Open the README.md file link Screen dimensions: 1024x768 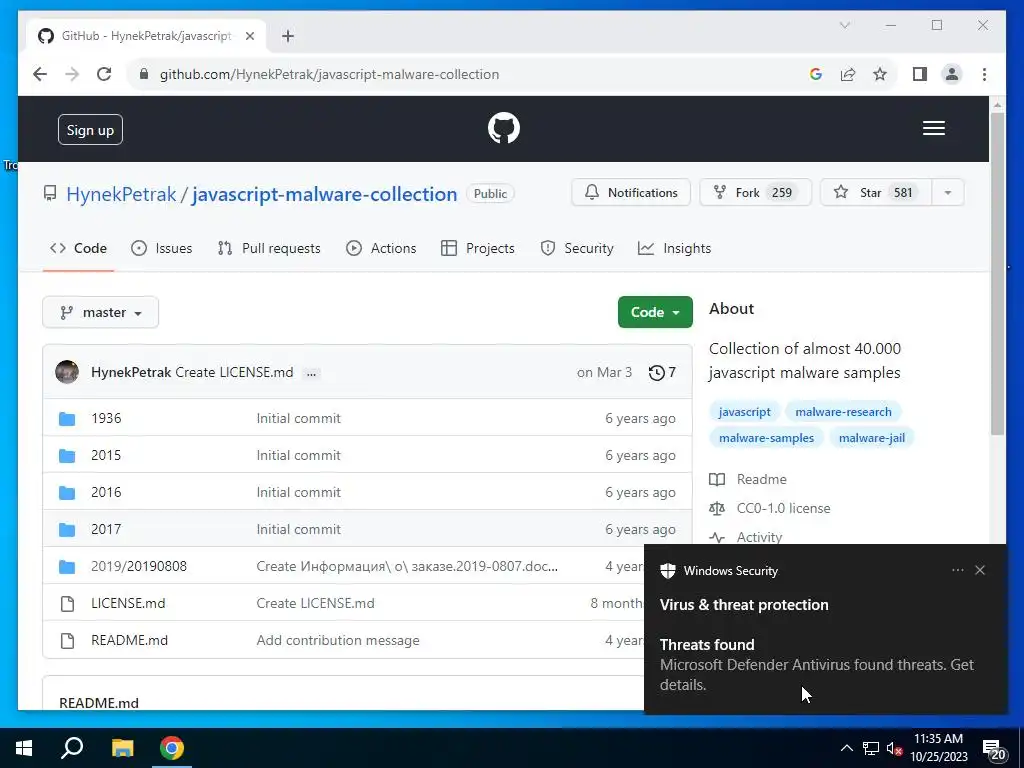[x=129, y=641]
